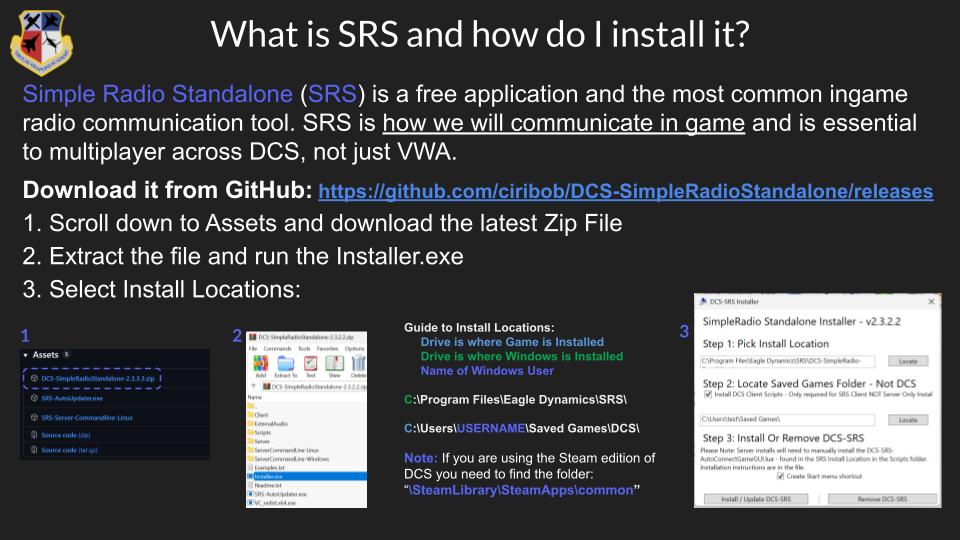Click the up-one-level arrow in archive window

[x=253, y=386]
